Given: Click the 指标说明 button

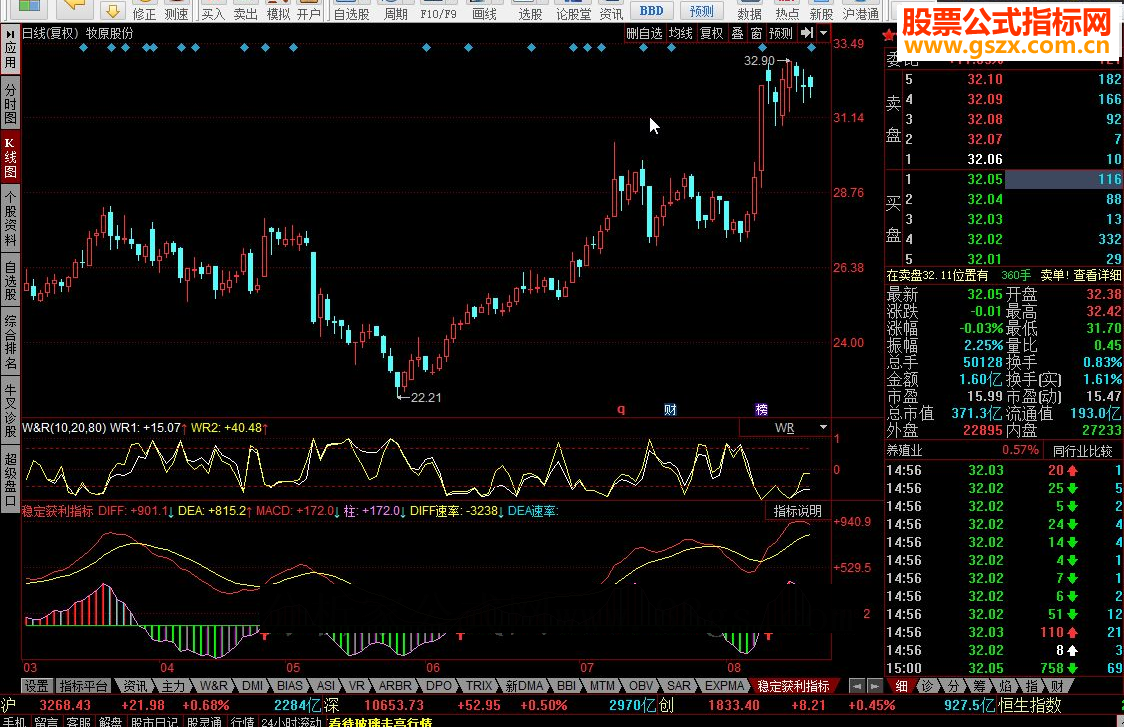Looking at the screenshot, I should [x=797, y=511].
